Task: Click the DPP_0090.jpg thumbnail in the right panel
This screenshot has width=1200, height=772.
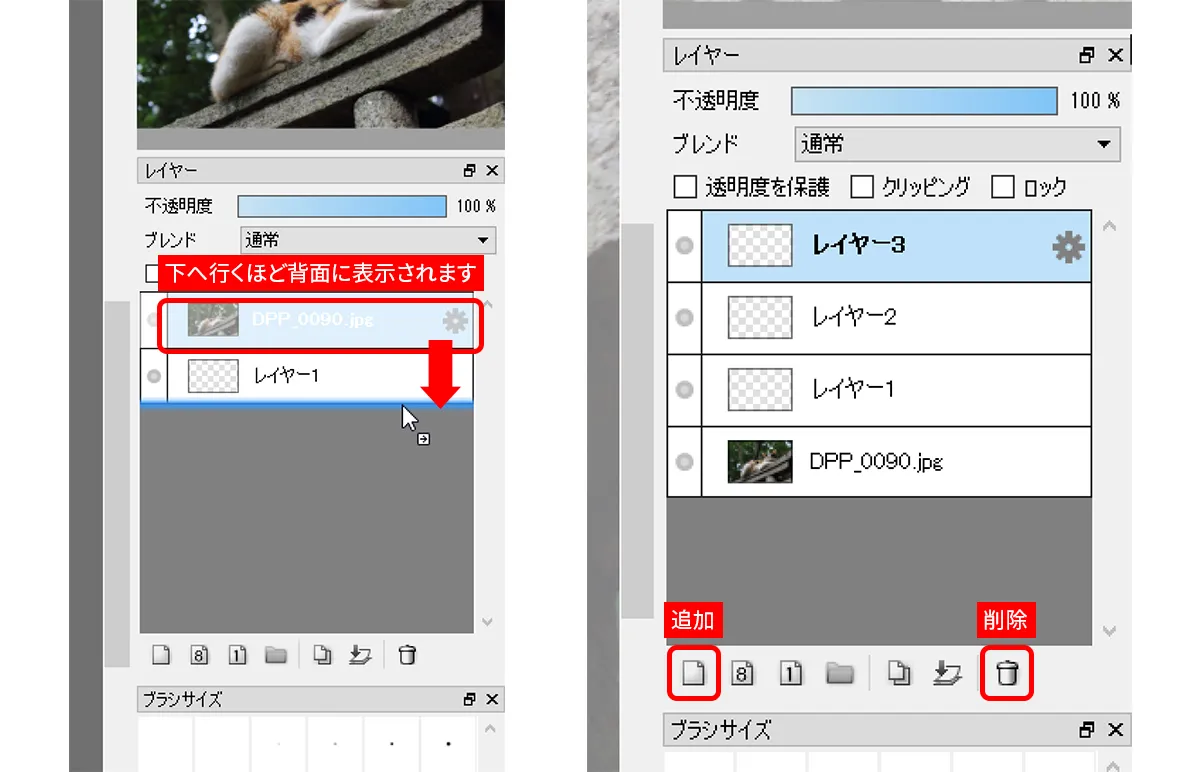Action: [x=760, y=461]
